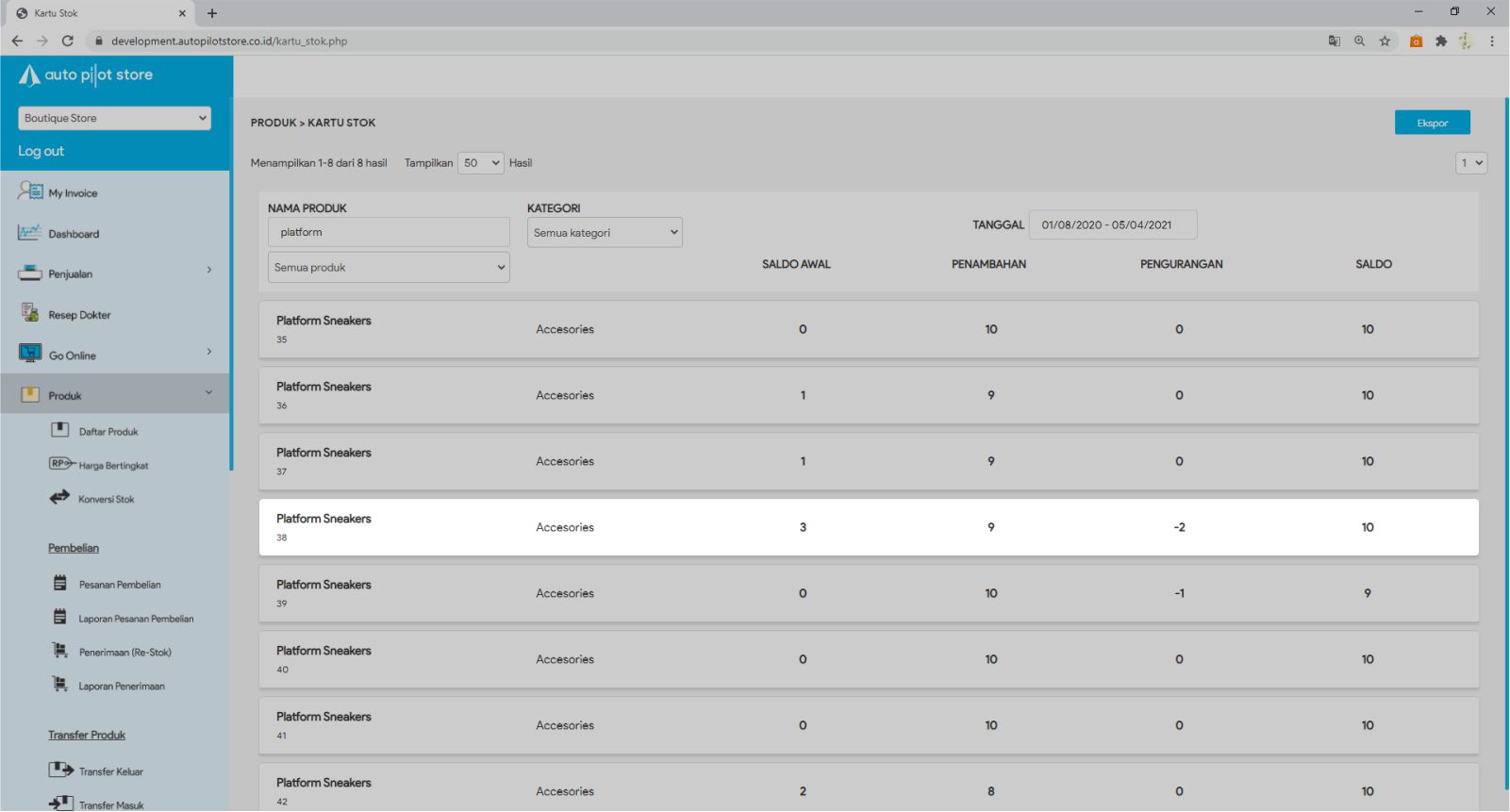Bookmark page with the star icon
Viewport: 1510px width, 812px height.
tap(1385, 41)
